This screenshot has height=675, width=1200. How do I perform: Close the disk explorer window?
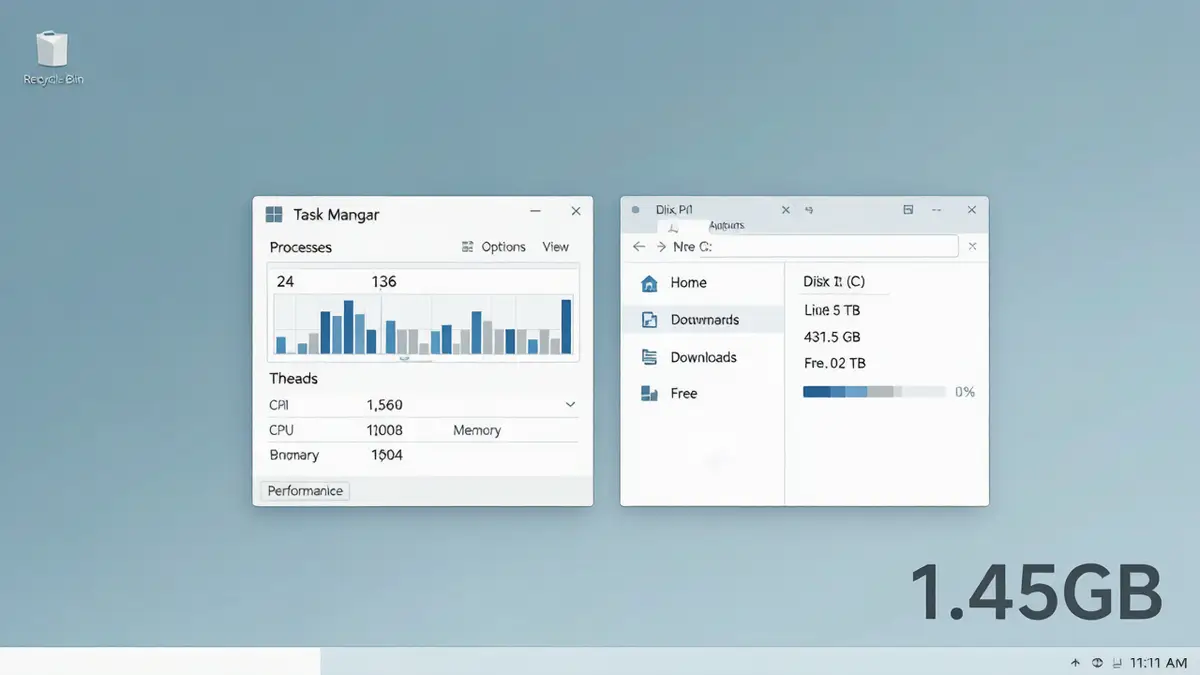[972, 210]
